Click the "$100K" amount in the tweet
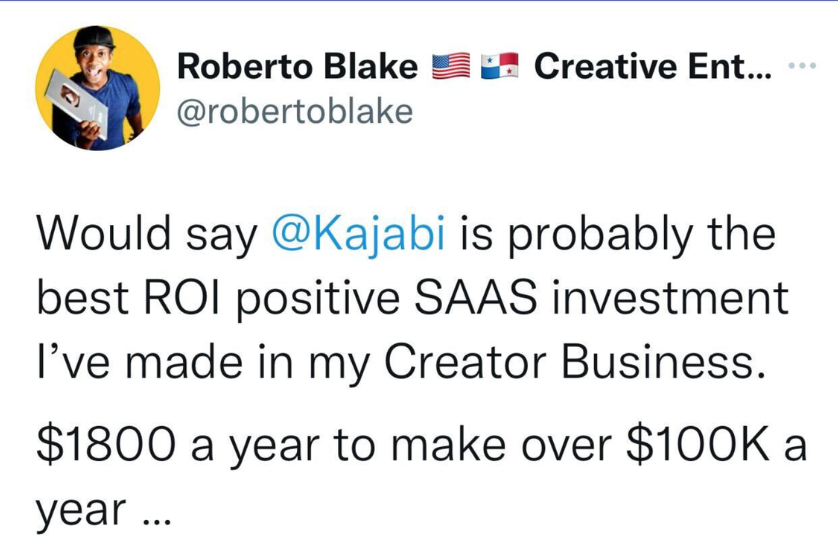 [693, 444]
